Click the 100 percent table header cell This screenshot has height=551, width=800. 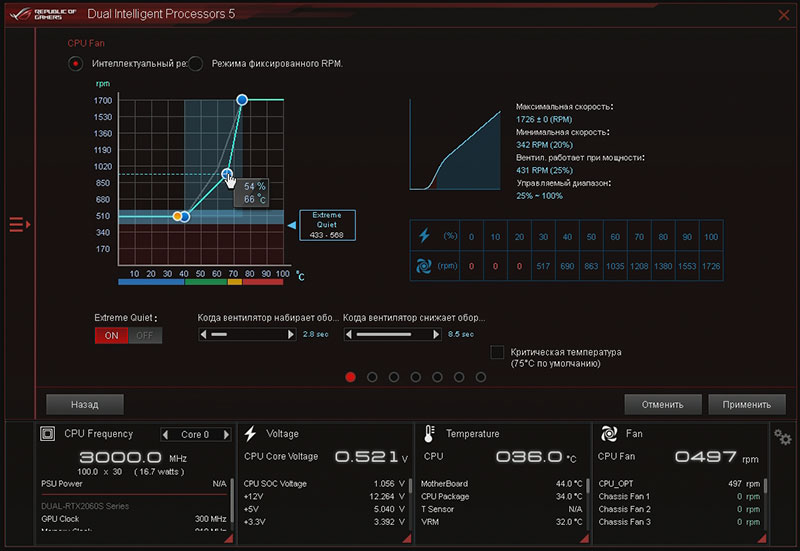(x=711, y=237)
